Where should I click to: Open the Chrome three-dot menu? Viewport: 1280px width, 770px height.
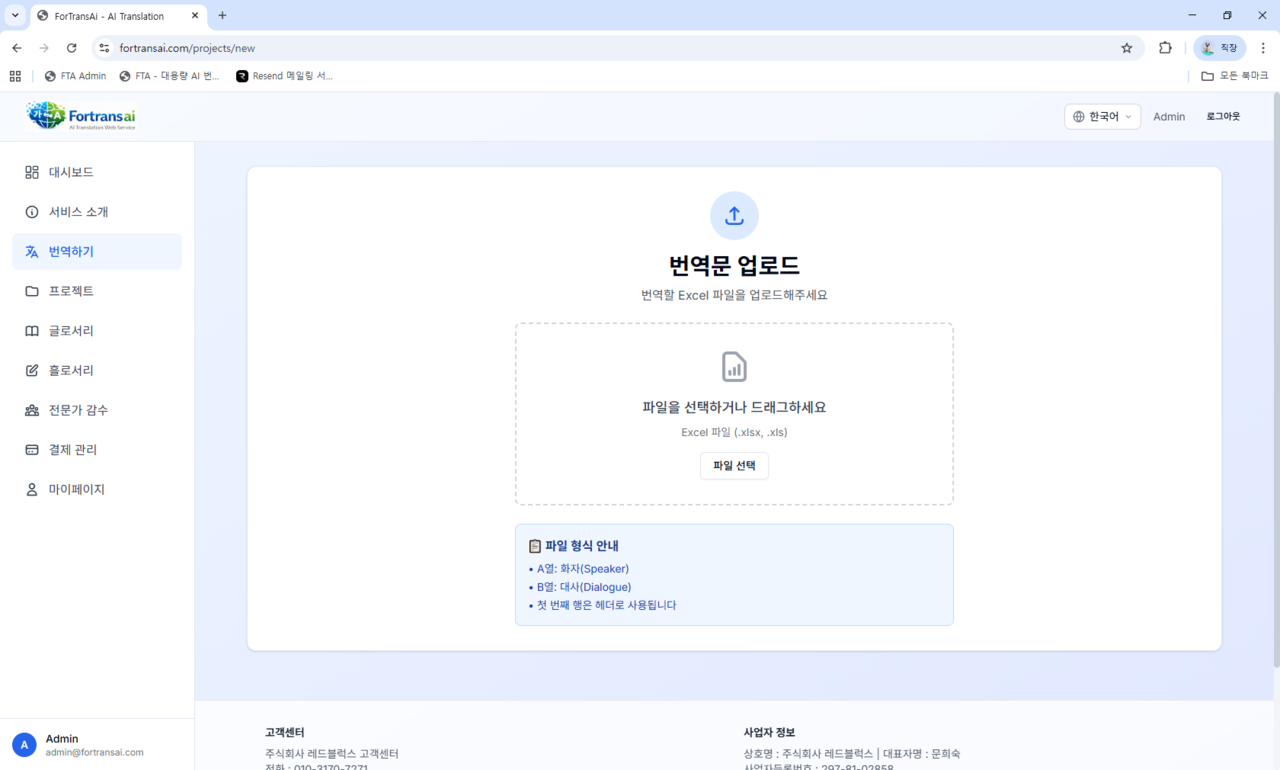pos(1263,48)
